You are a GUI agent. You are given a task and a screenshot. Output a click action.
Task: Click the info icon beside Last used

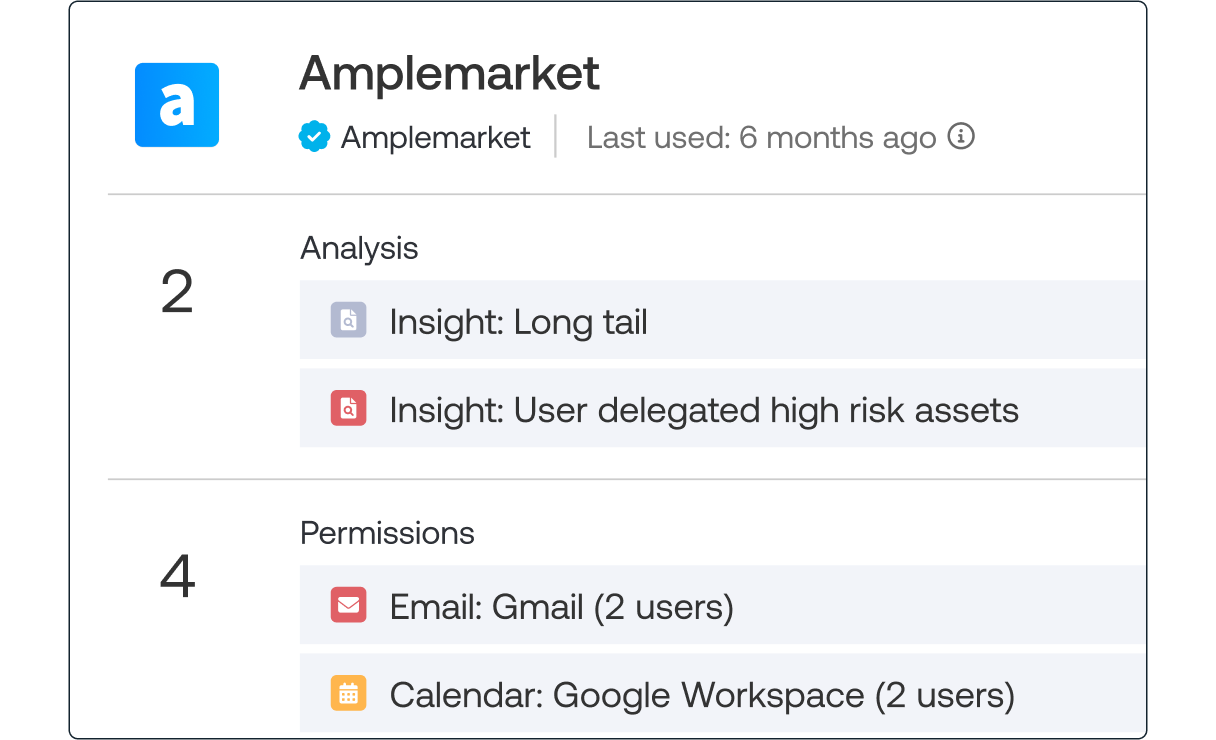point(960,136)
